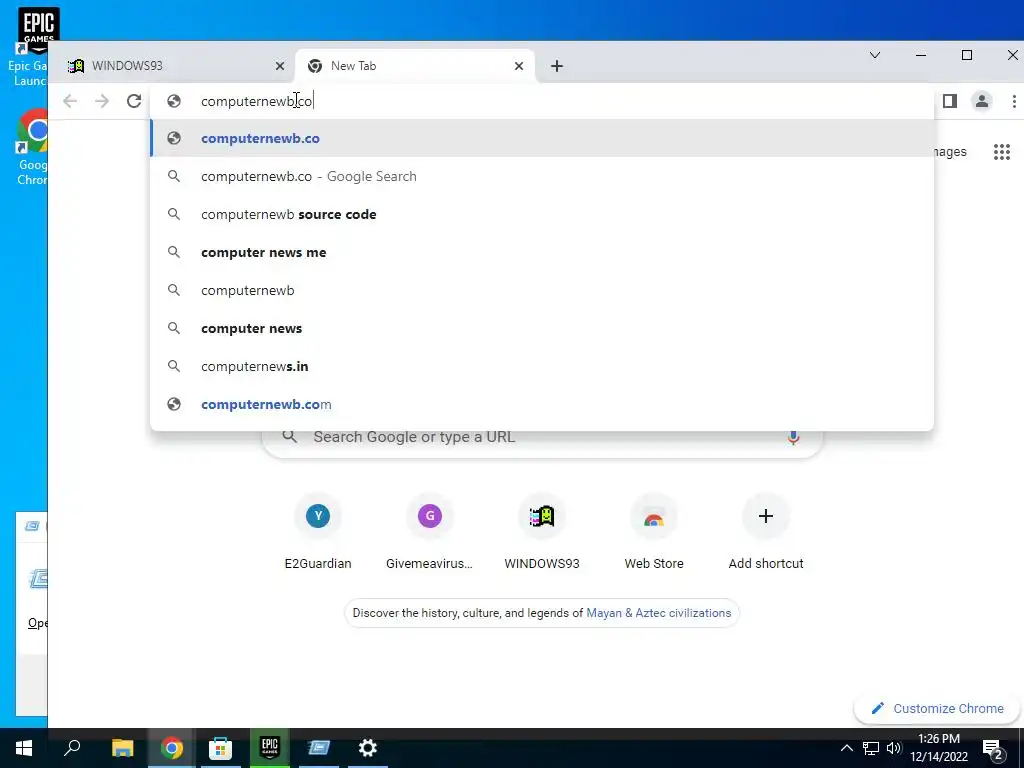Choose the 'computernews.in' suggestion
The width and height of the screenshot is (1024, 768).
click(542, 366)
